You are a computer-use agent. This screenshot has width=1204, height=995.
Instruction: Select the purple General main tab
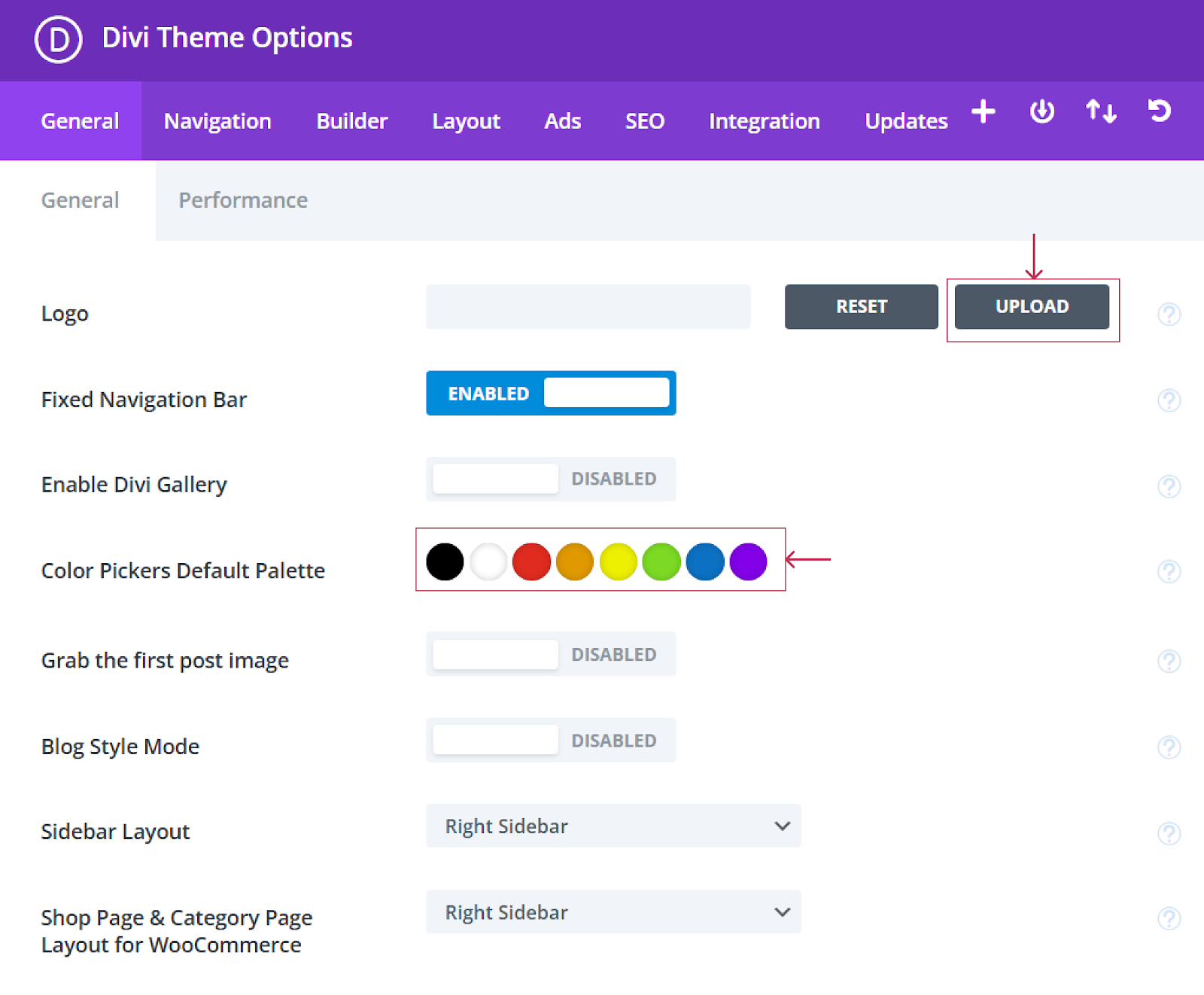71,120
